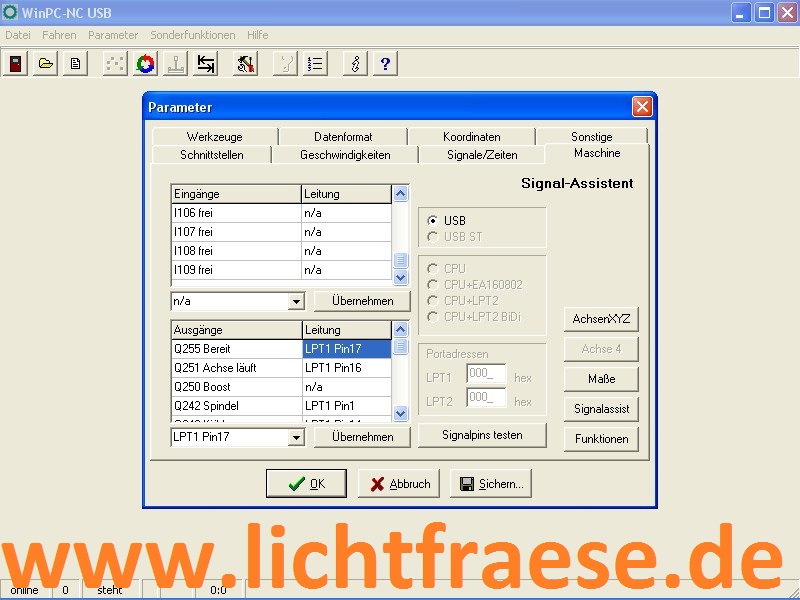This screenshot has width=800, height=600.
Task: Open a file with the folder icon
Action: [x=45, y=64]
